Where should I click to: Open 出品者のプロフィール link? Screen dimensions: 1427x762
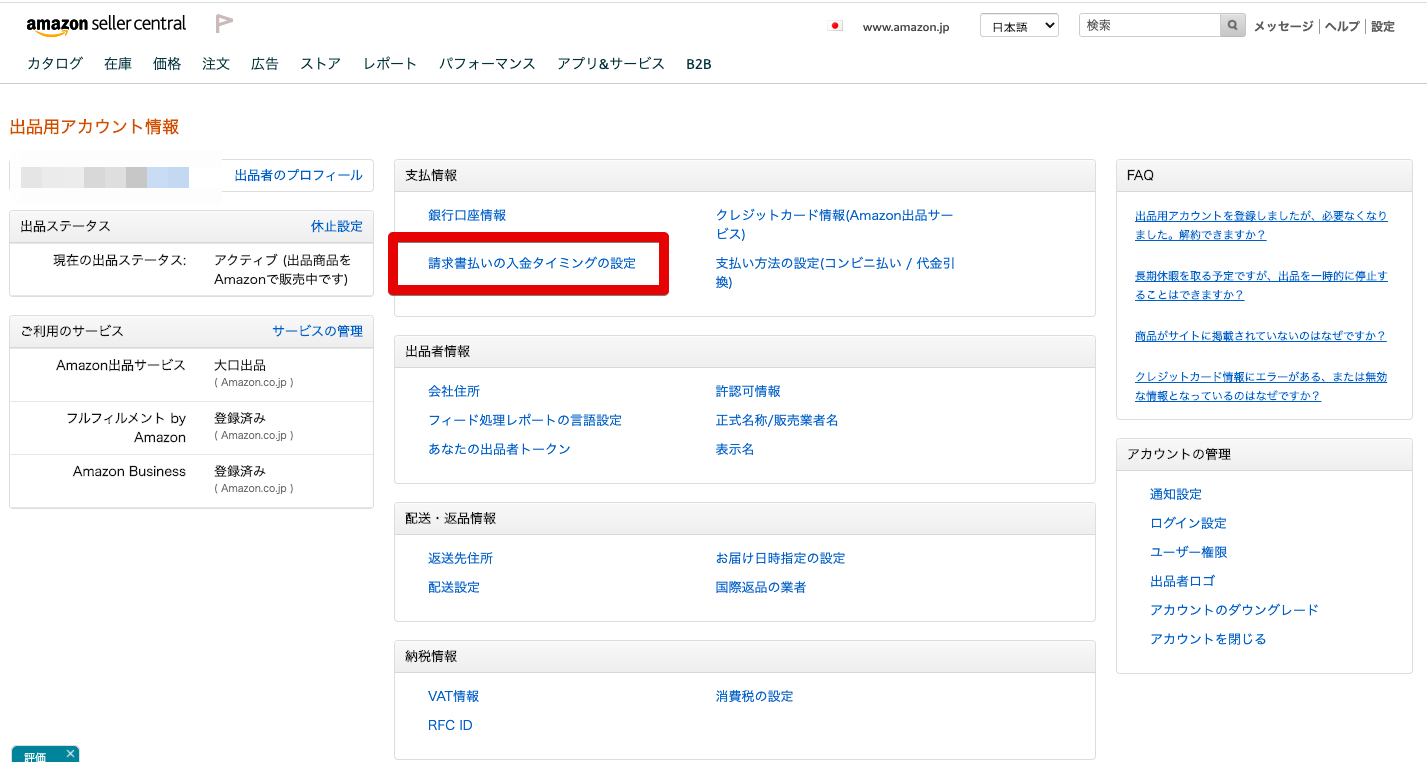click(x=298, y=175)
